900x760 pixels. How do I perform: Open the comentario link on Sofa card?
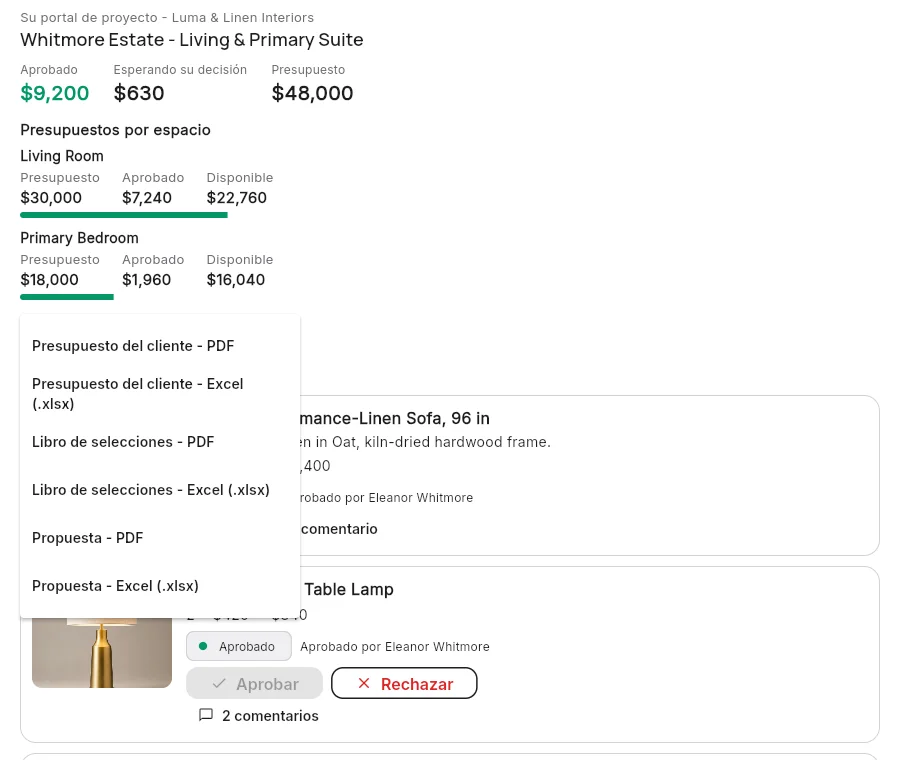pos(339,529)
